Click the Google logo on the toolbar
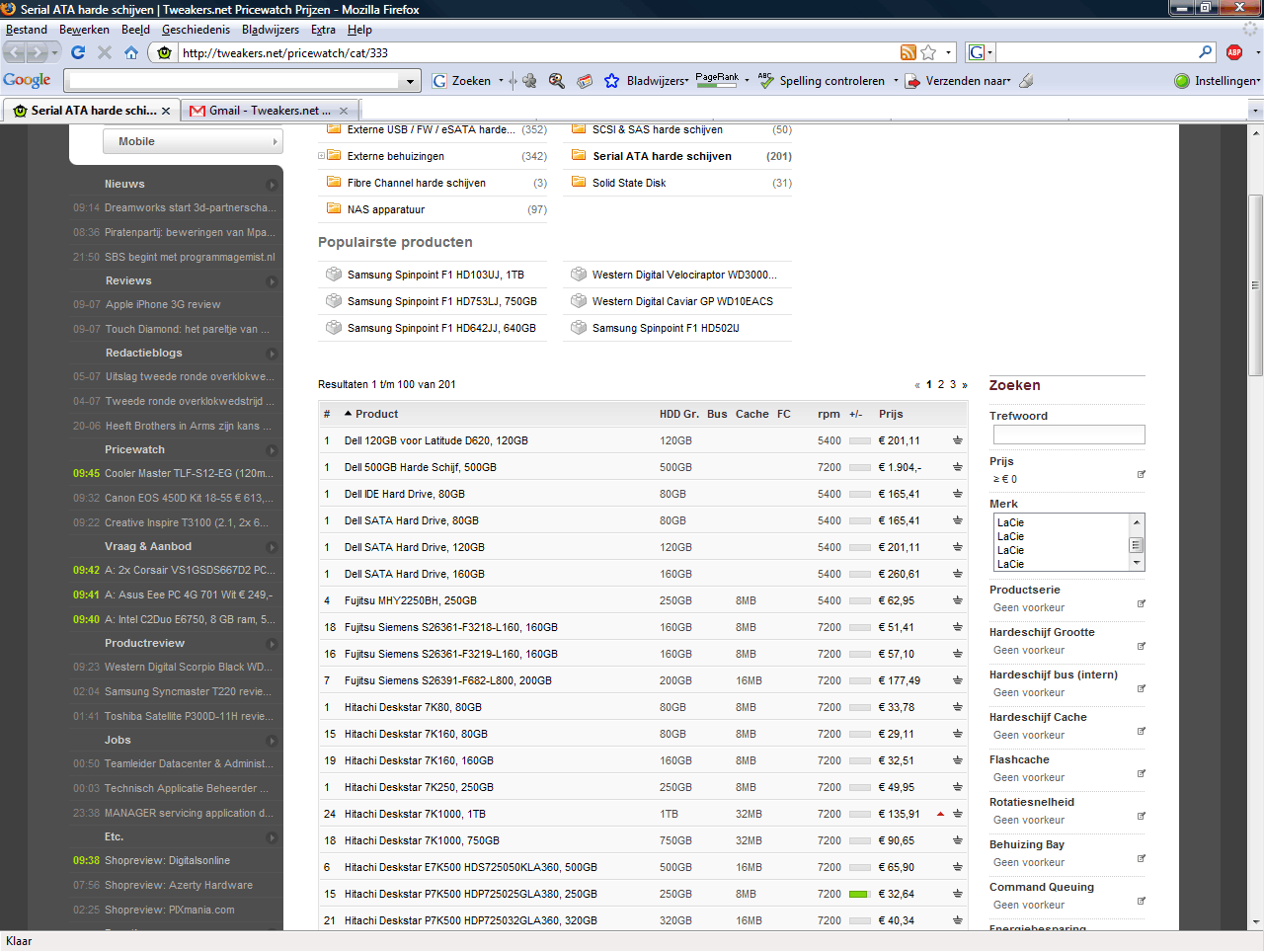The image size is (1264, 952). point(27,80)
